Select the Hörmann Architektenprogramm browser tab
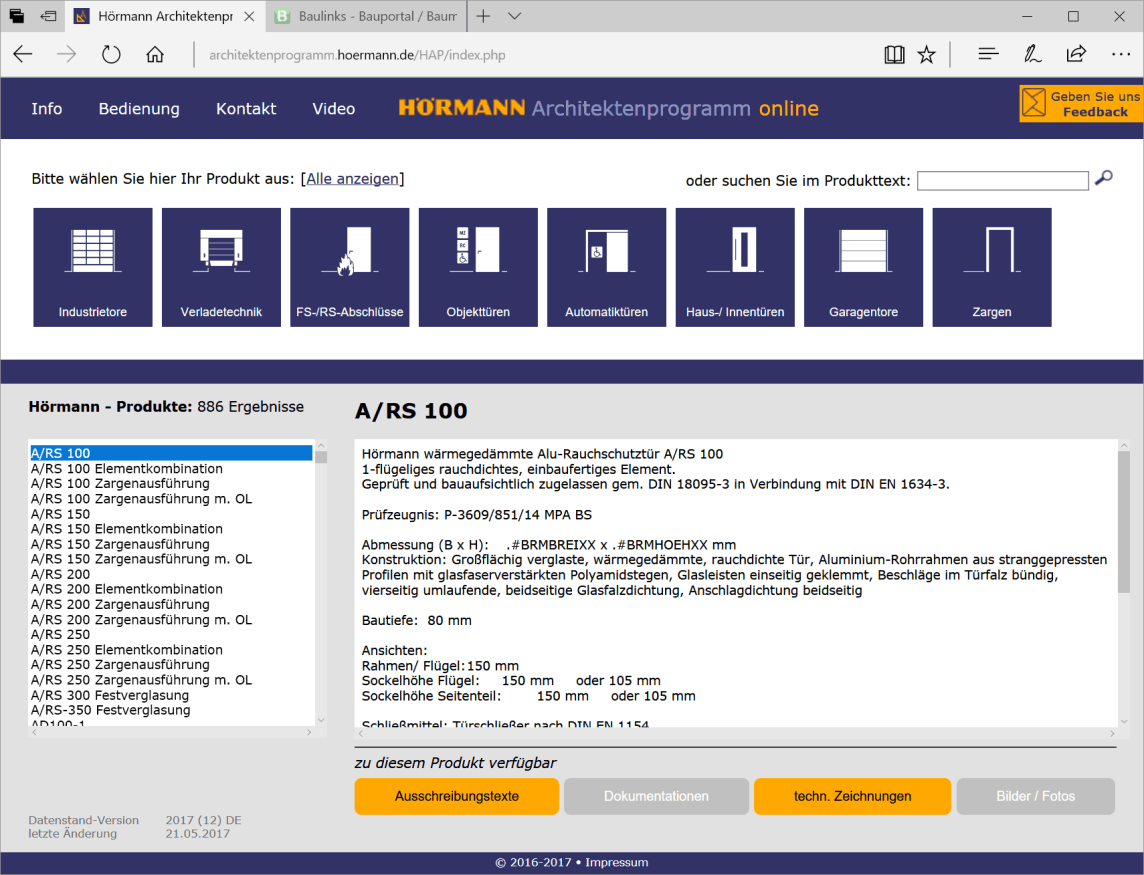 (165, 16)
